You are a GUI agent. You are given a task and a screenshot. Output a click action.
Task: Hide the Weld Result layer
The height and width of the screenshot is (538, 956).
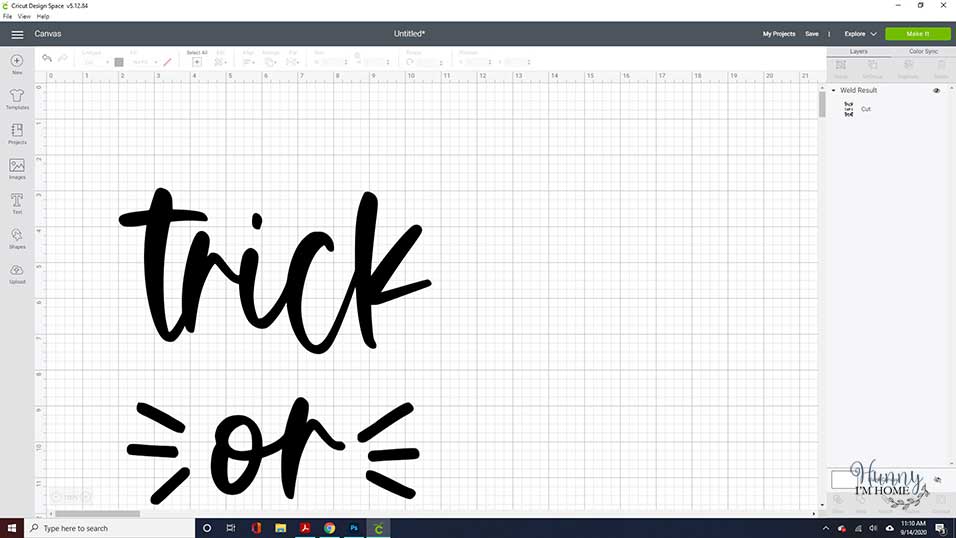point(936,90)
